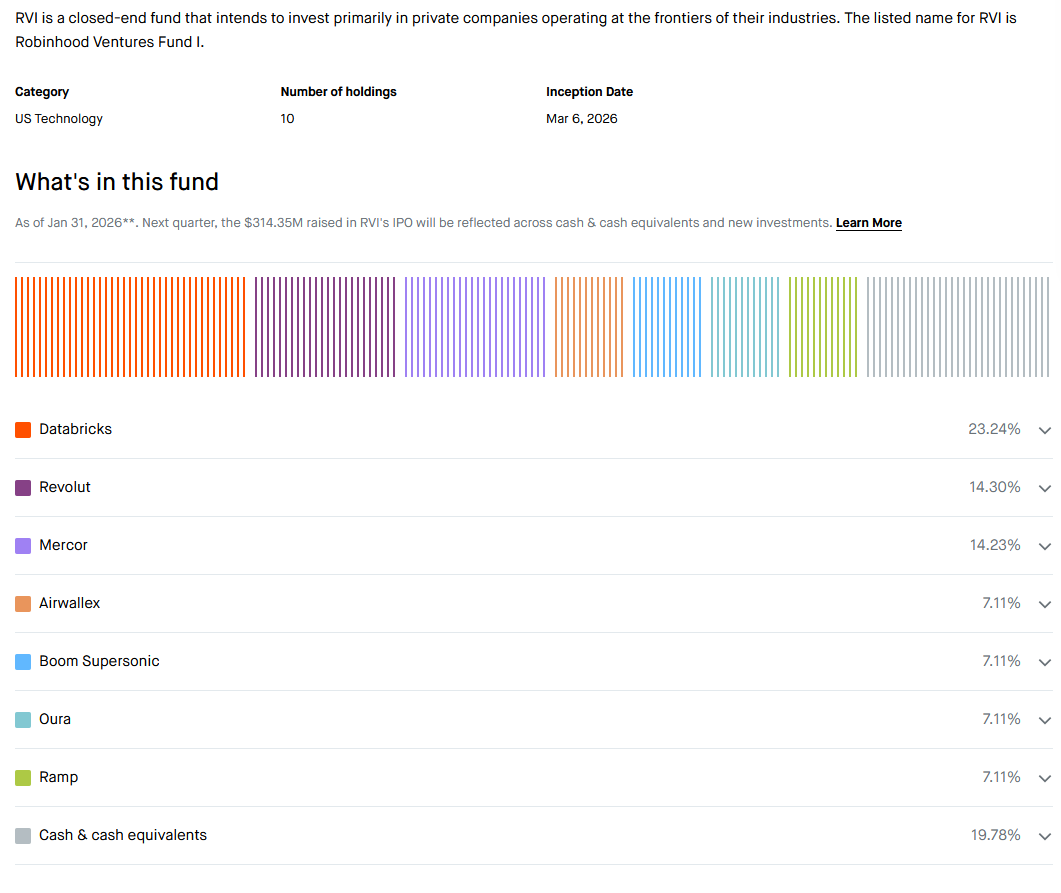The image size is (1061, 893).
Task: Click the blue Boom Supersonic bar segment
Action: tap(667, 327)
